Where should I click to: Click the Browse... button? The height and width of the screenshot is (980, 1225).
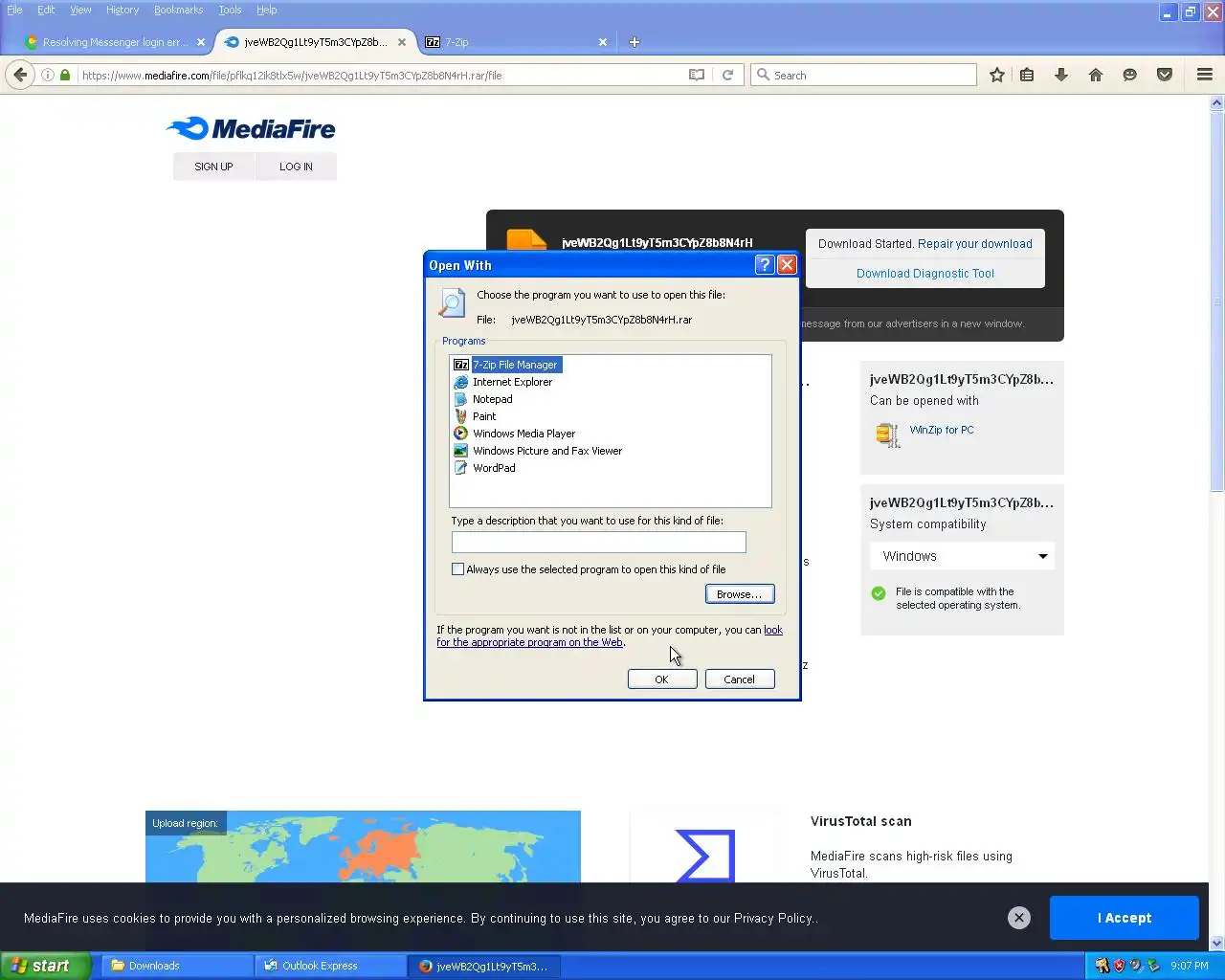[740, 594]
